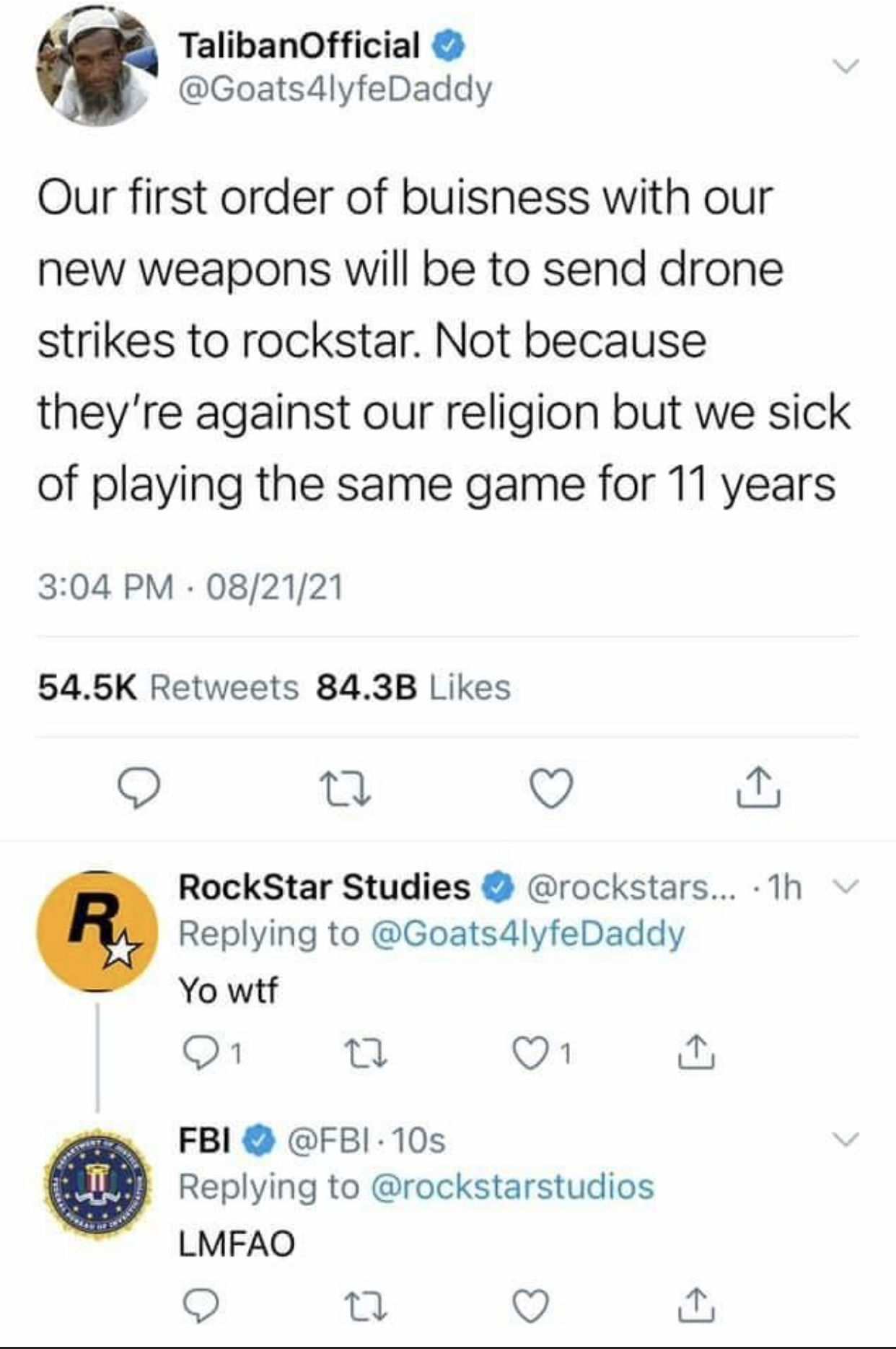This screenshot has width=896, height=1349.
Task: Share the RockStar Studies reply
Action: pyautogui.click(x=697, y=1055)
